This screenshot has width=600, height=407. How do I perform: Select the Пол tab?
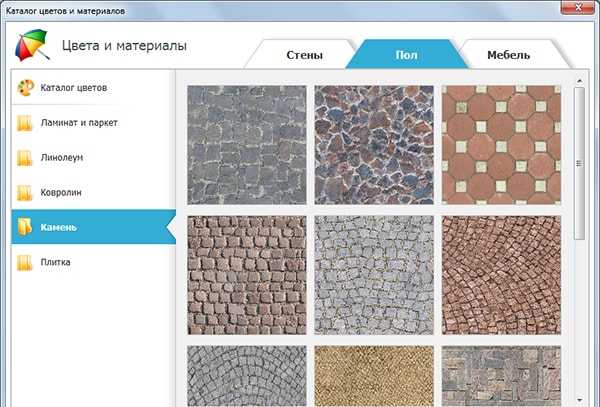pos(407,55)
